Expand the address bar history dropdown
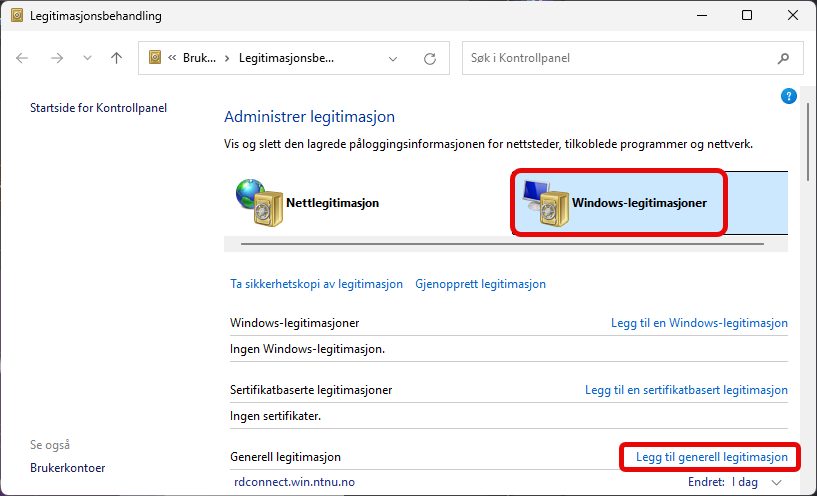Viewport: 817px width, 496px height. [393, 58]
